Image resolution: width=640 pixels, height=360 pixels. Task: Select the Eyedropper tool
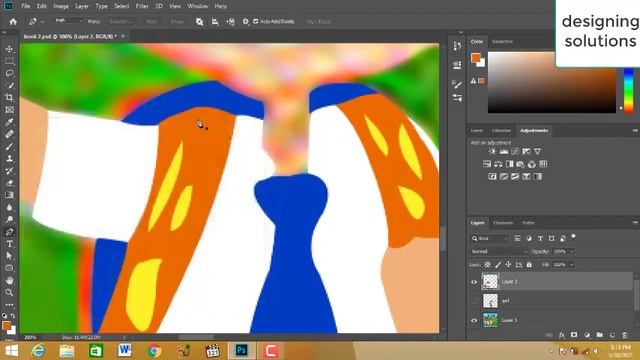[x=9, y=122]
